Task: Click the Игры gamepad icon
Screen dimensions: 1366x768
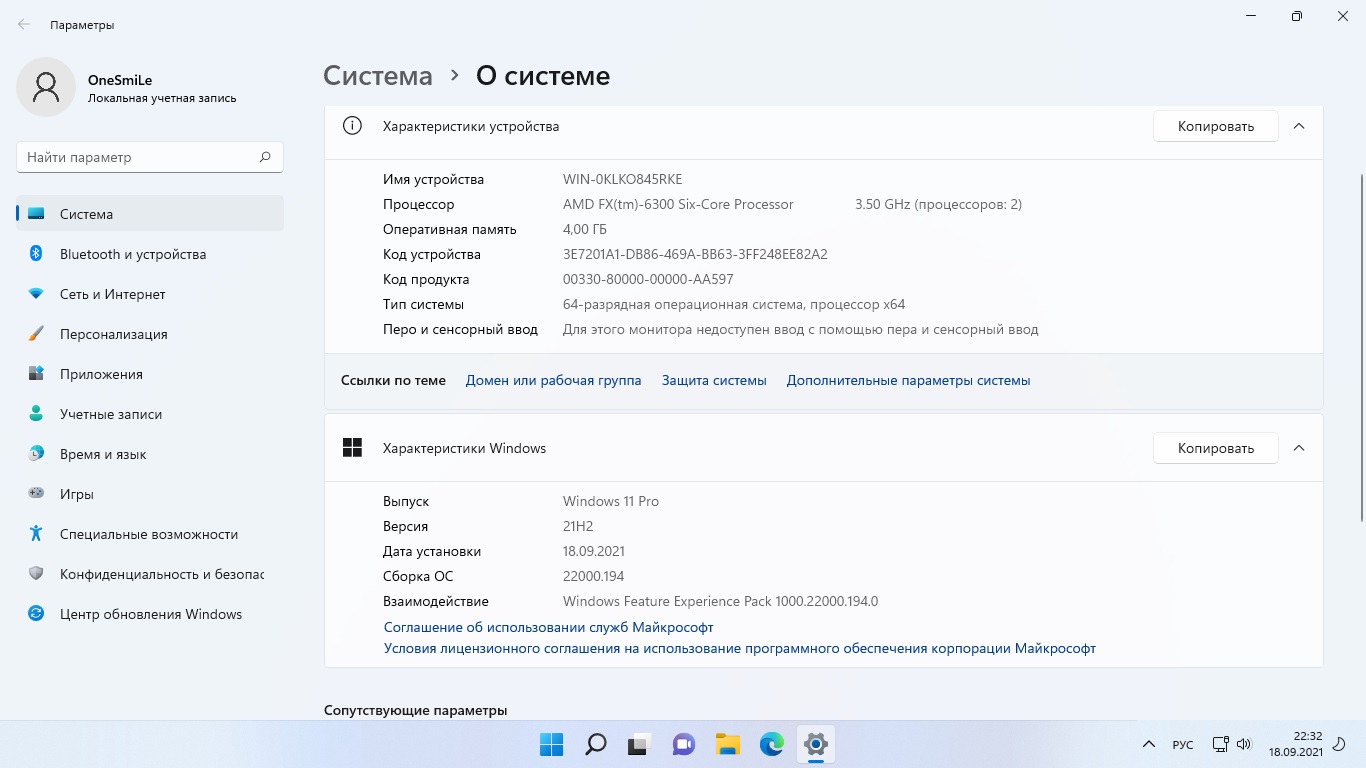Action: pyautogui.click(x=36, y=494)
